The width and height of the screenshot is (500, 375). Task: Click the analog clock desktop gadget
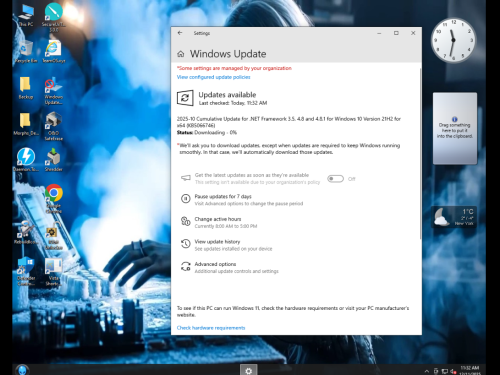click(453, 40)
